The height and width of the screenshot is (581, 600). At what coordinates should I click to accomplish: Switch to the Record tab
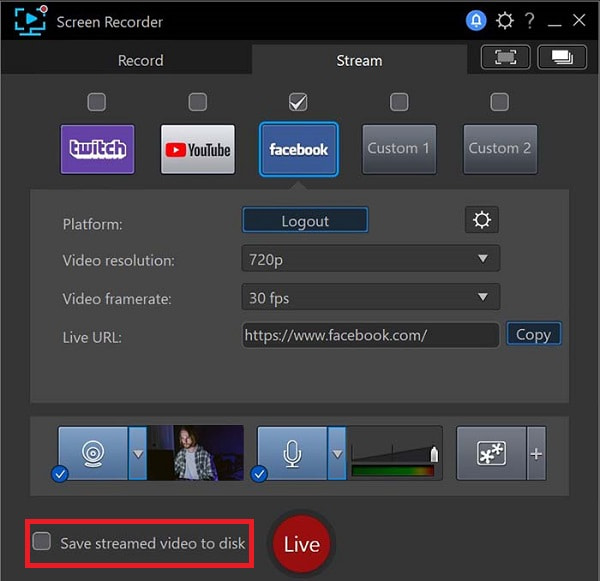pyautogui.click(x=140, y=60)
